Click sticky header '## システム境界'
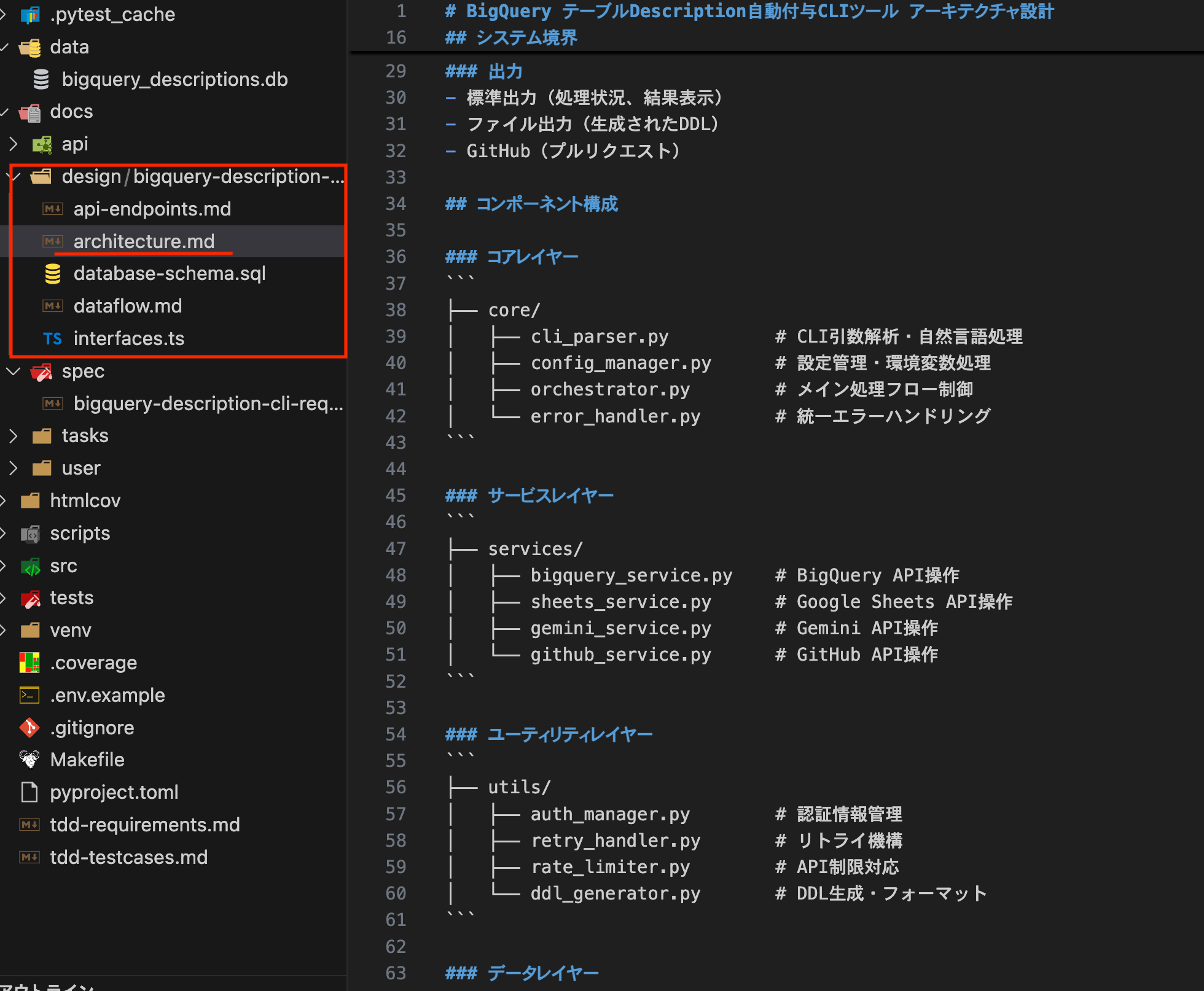The height and width of the screenshot is (991, 1204). (x=511, y=38)
